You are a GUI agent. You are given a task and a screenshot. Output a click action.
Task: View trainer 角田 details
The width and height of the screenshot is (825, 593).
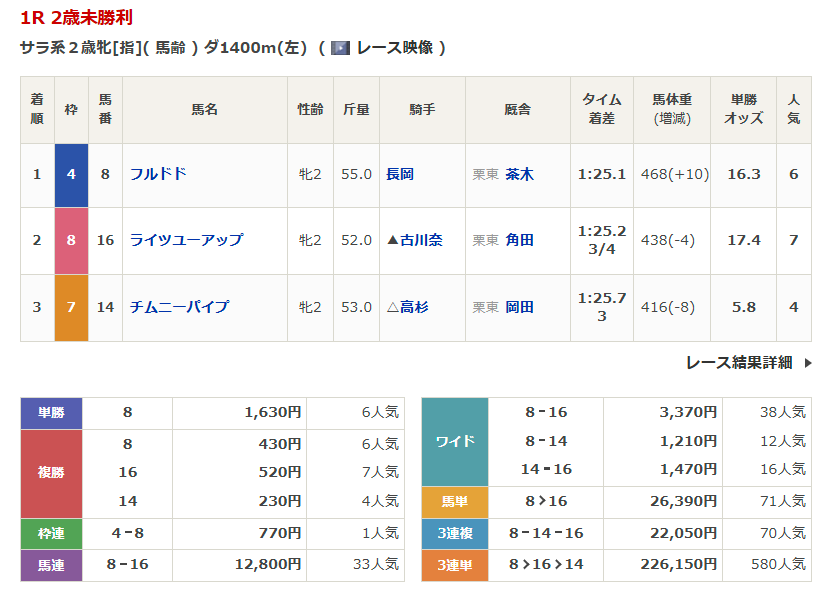click(x=519, y=240)
